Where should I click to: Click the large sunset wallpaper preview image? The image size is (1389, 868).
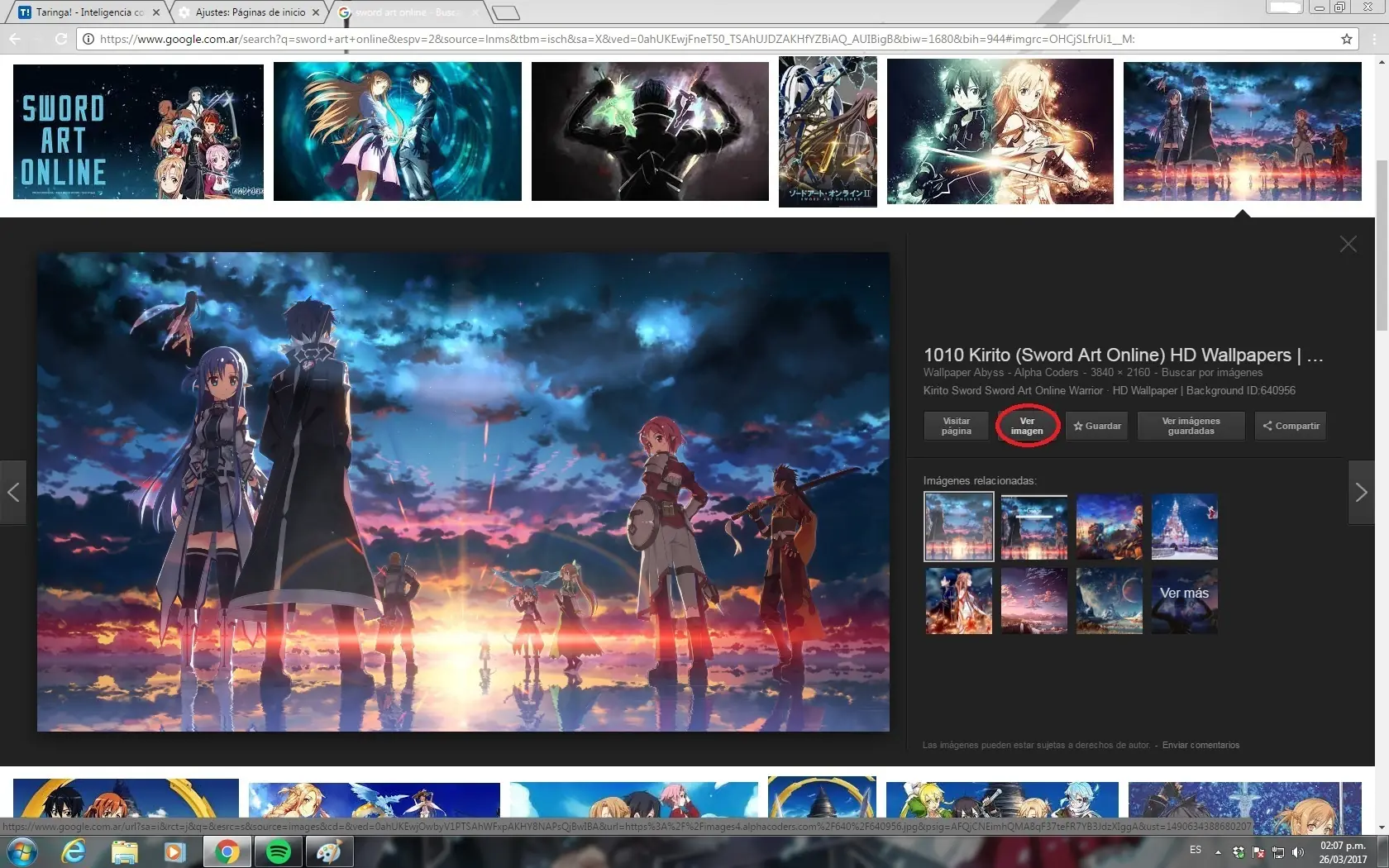click(x=463, y=492)
